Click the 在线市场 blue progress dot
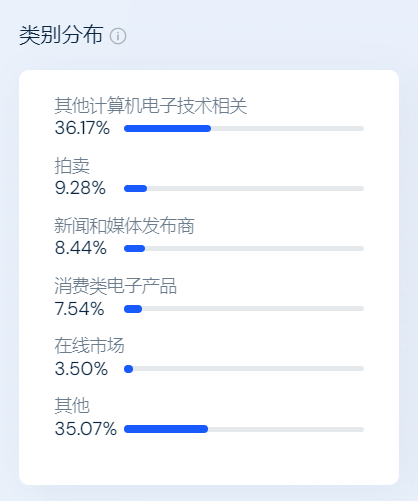The width and height of the screenshot is (418, 501). 128,369
